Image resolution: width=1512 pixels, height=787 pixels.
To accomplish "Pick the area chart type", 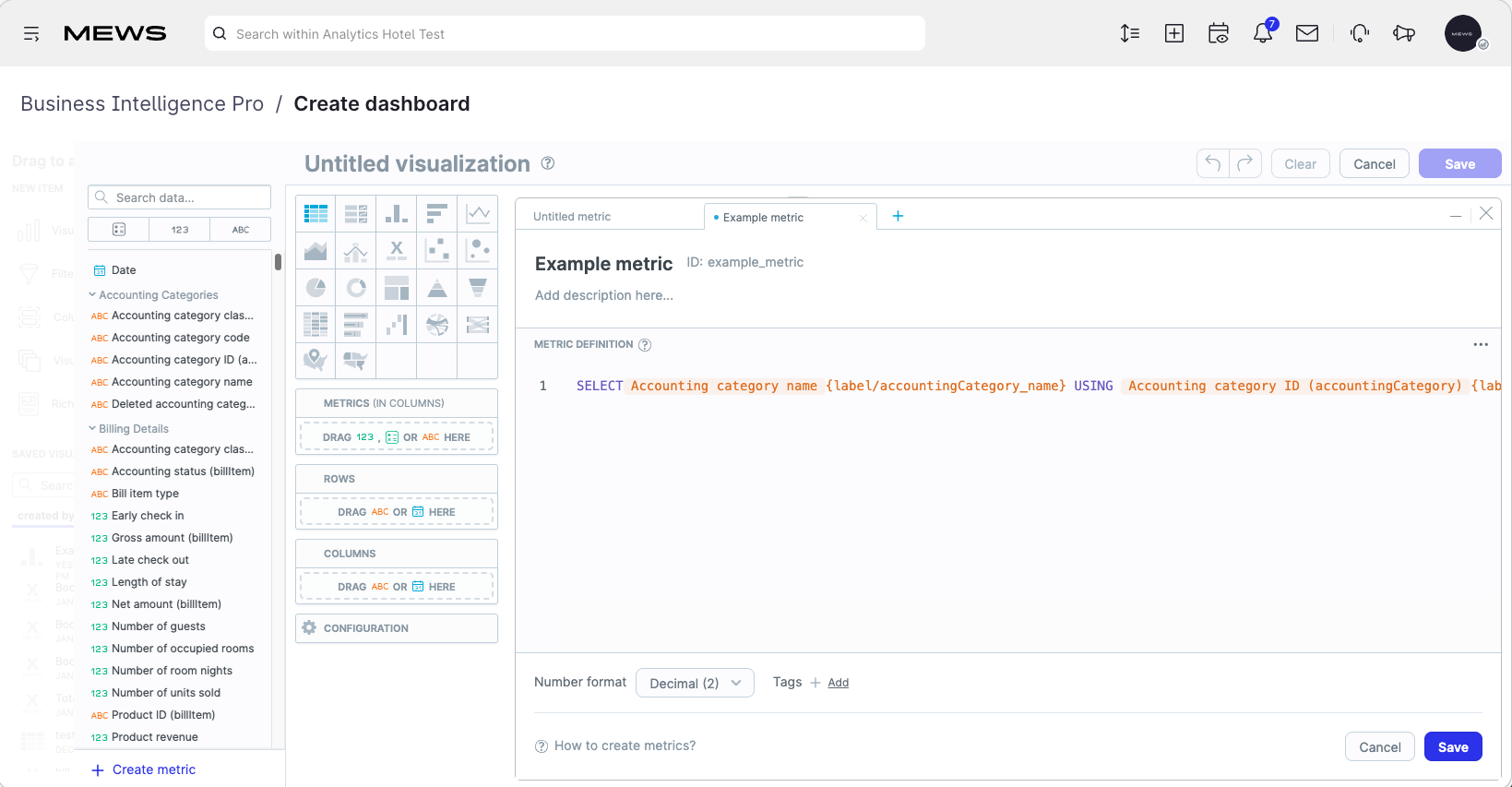I will pos(315,251).
